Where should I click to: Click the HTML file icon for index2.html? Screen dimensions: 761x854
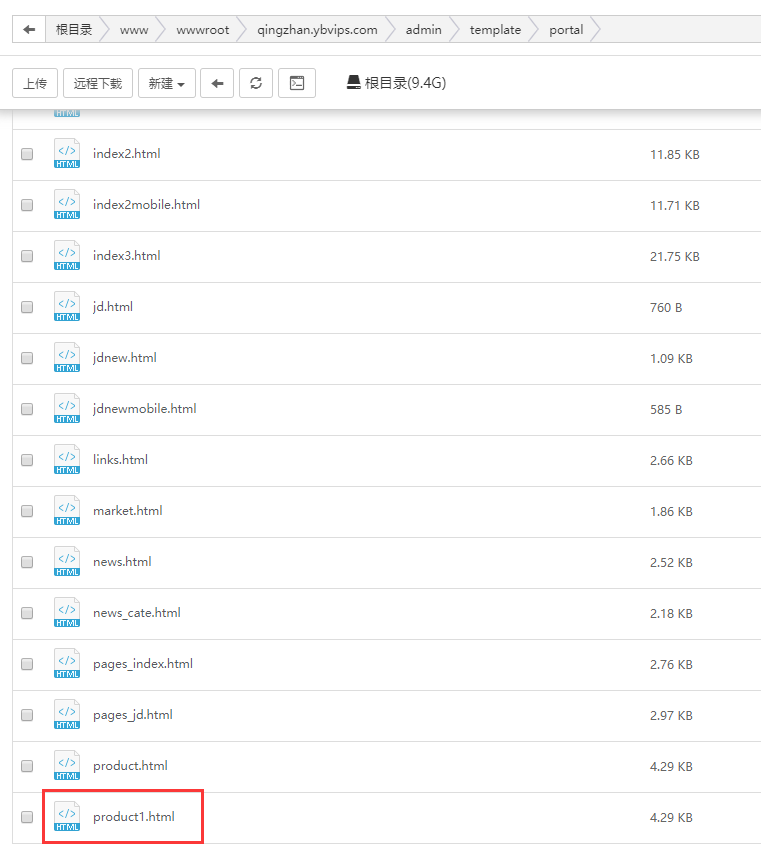point(67,154)
